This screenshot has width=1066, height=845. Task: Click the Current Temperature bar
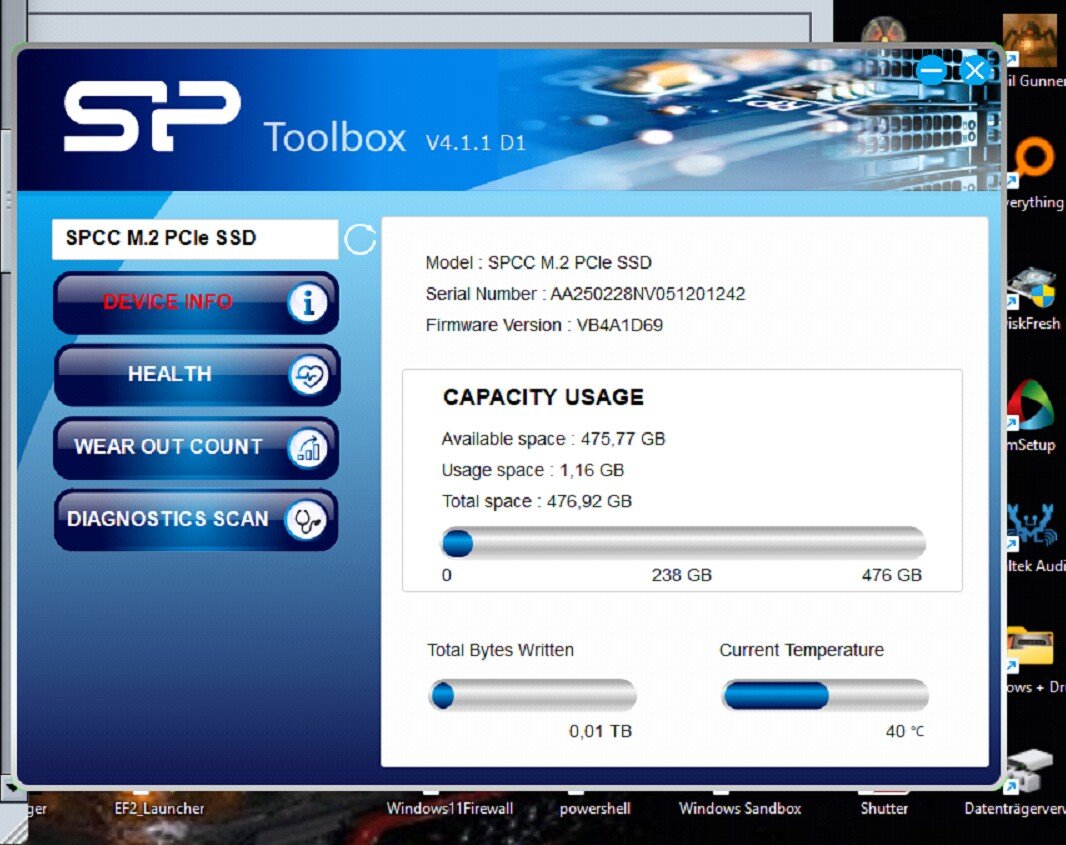(x=824, y=695)
